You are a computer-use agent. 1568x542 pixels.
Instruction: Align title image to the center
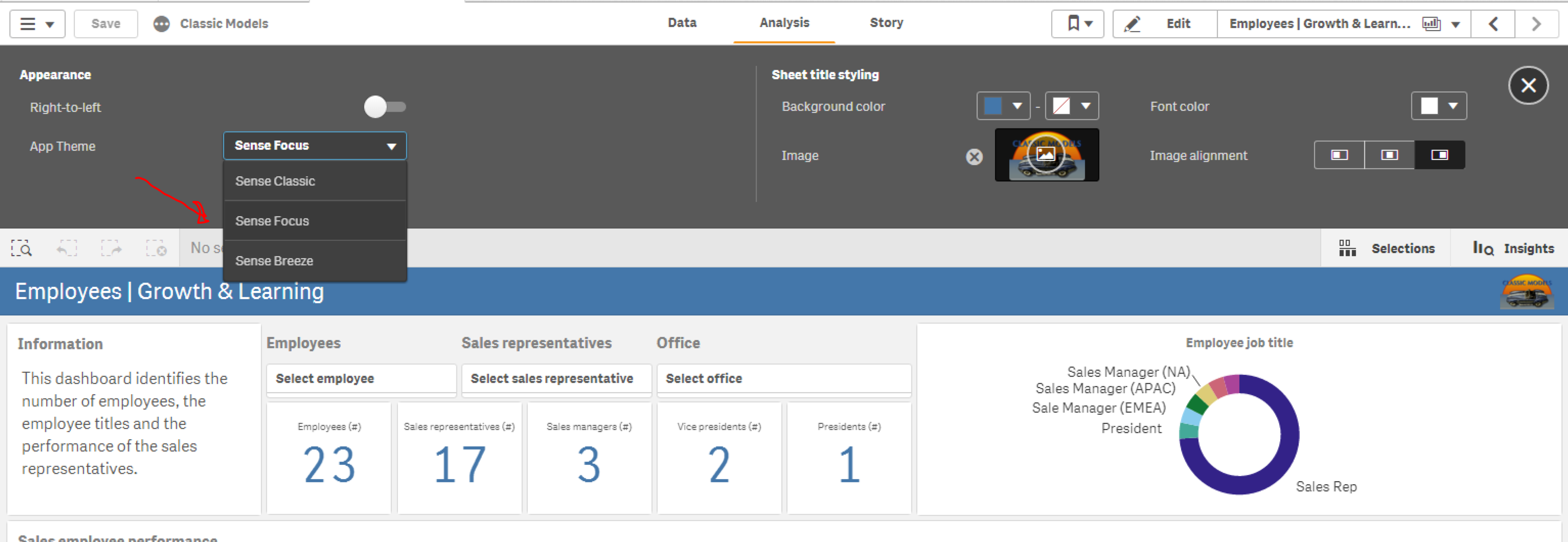click(x=1389, y=155)
